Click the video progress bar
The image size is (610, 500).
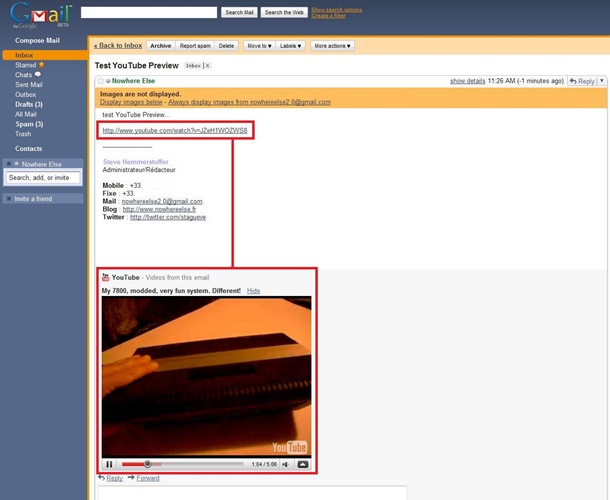182,464
